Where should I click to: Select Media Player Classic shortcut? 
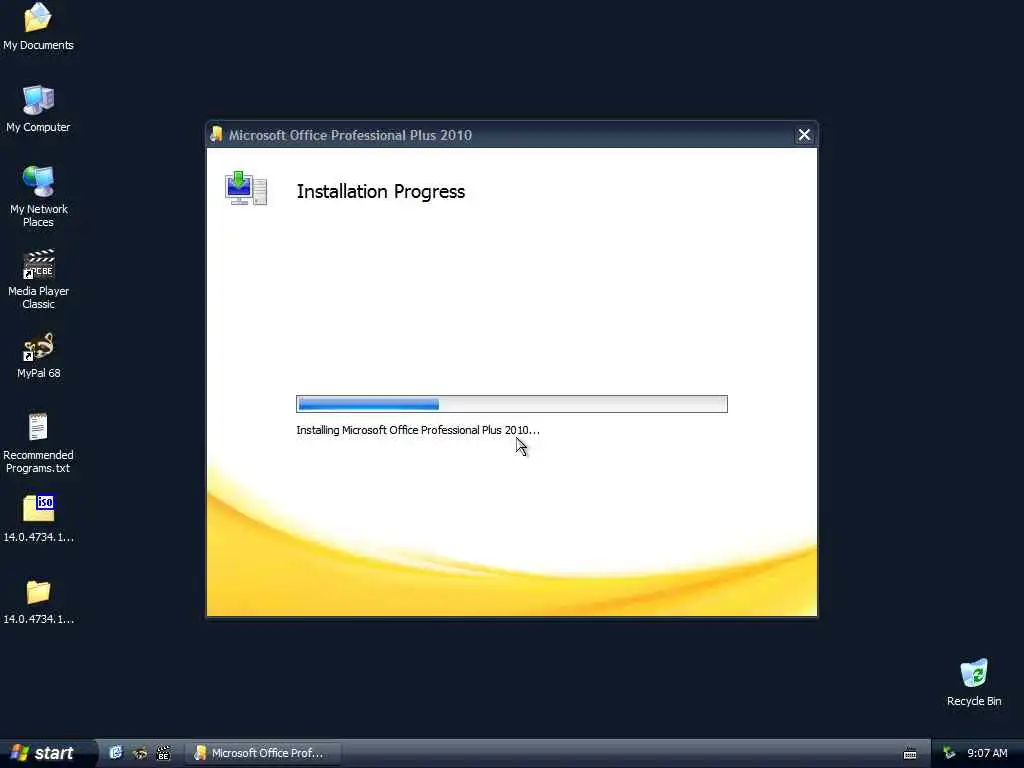point(38,279)
